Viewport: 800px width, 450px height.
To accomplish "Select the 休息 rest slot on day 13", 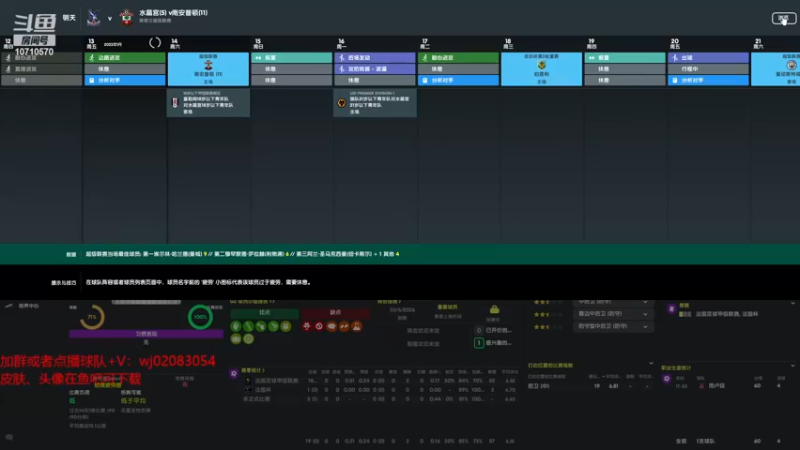I will pyautogui.click(x=125, y=69).
